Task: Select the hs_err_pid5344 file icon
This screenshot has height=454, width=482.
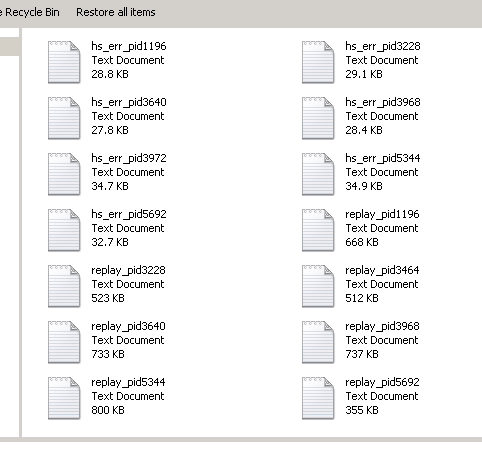Action: [x=318, y=174]
